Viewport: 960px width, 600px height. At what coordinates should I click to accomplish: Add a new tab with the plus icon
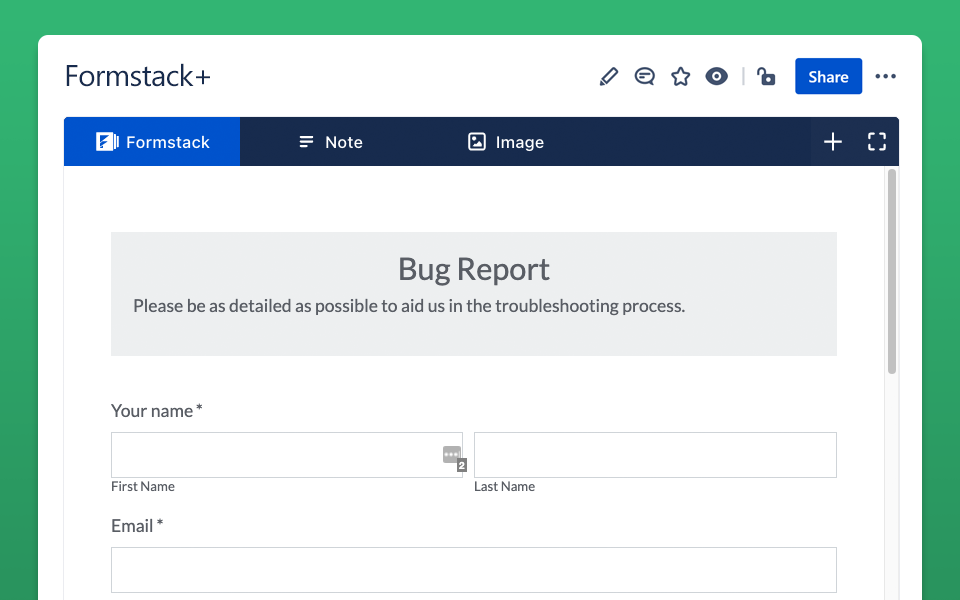point(833,142)
